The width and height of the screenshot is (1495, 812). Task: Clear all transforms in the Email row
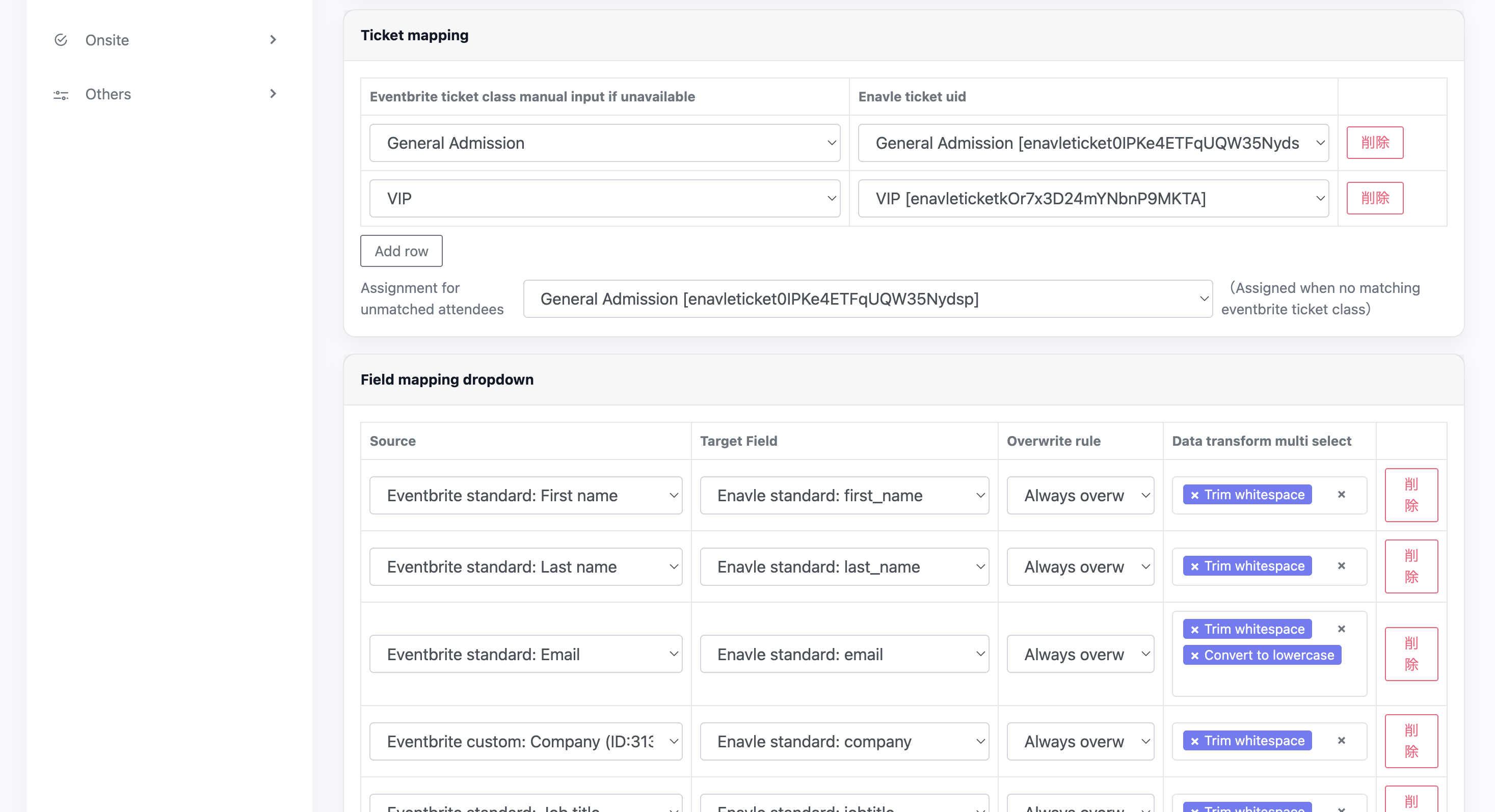[x=1341, y=629]
